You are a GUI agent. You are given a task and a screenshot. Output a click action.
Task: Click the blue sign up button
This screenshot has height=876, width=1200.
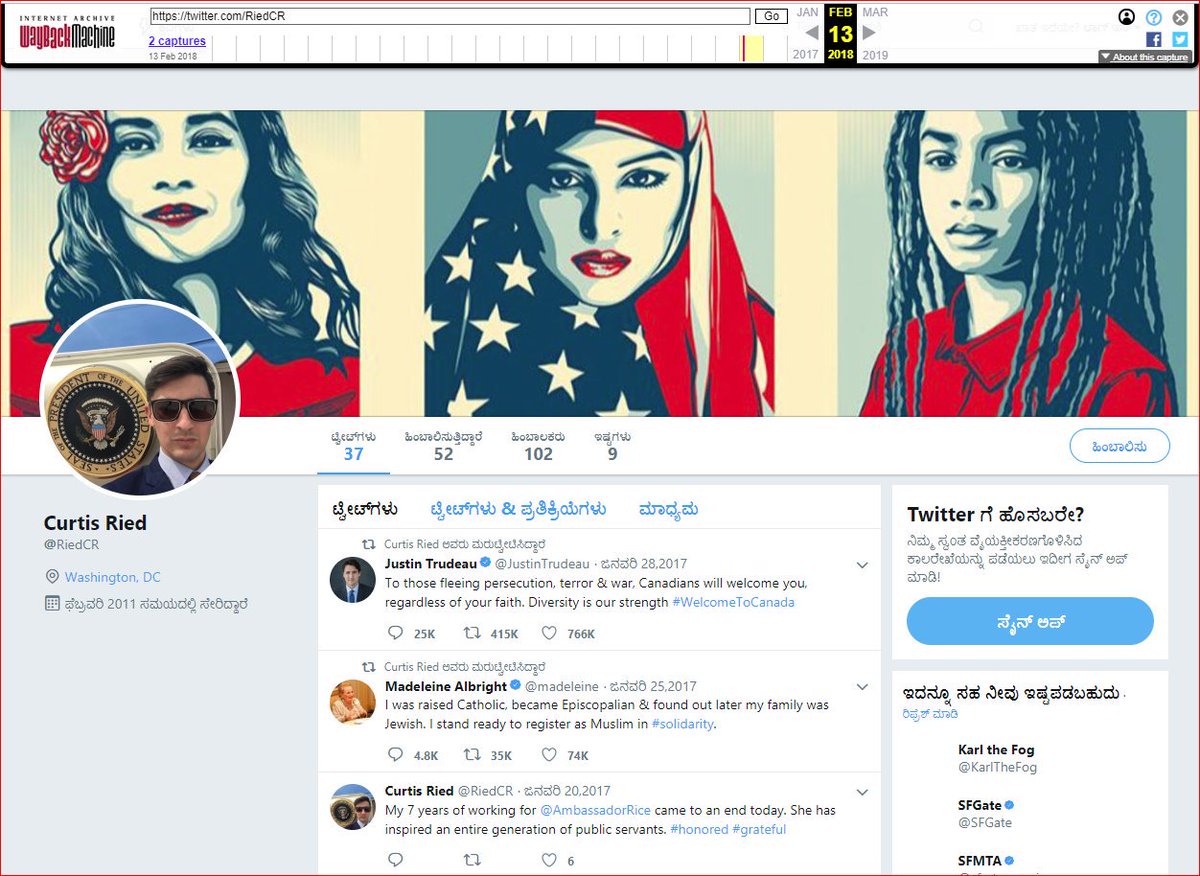pyautogui.click(x=1030, y=621)
